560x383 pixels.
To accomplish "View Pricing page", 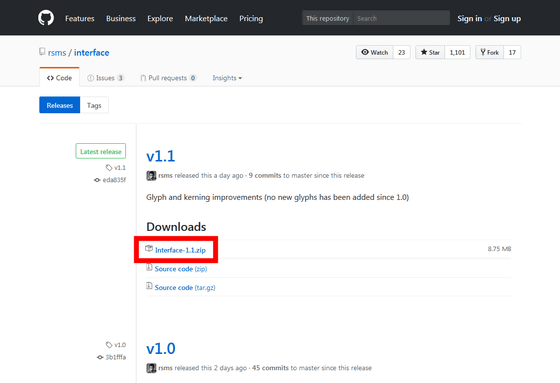I will 251,19.
